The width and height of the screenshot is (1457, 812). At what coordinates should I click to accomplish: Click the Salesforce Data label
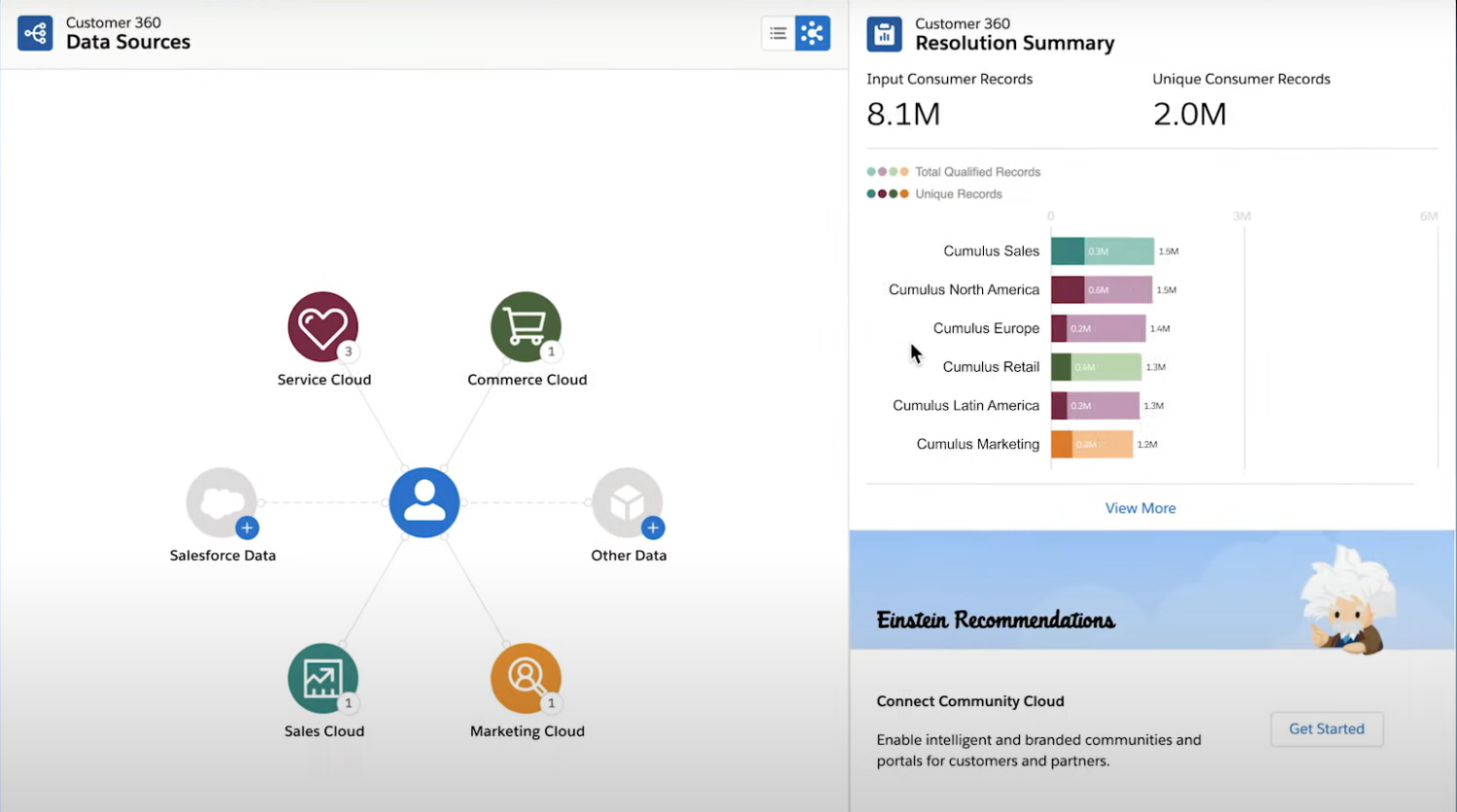222,556
